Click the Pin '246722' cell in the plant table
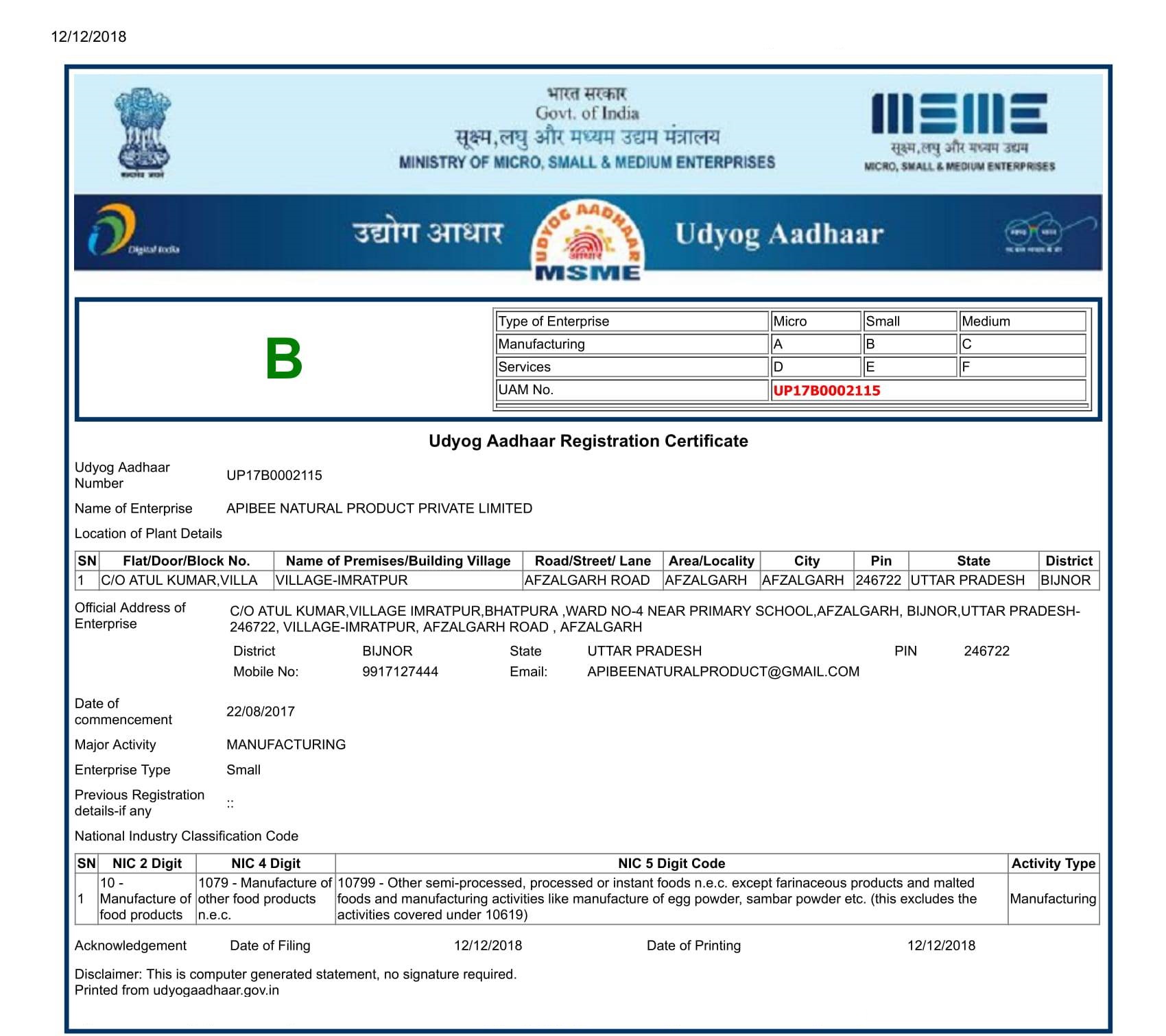 [881, 580]
